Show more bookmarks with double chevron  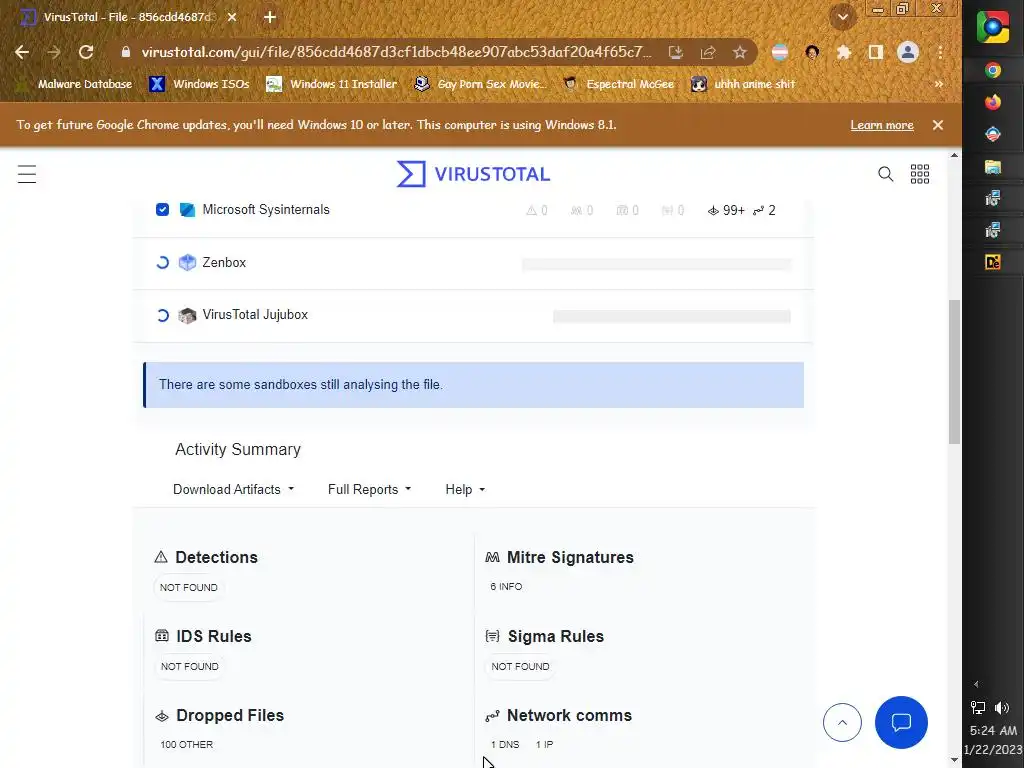pyautogui.click(x=938, y=84)
